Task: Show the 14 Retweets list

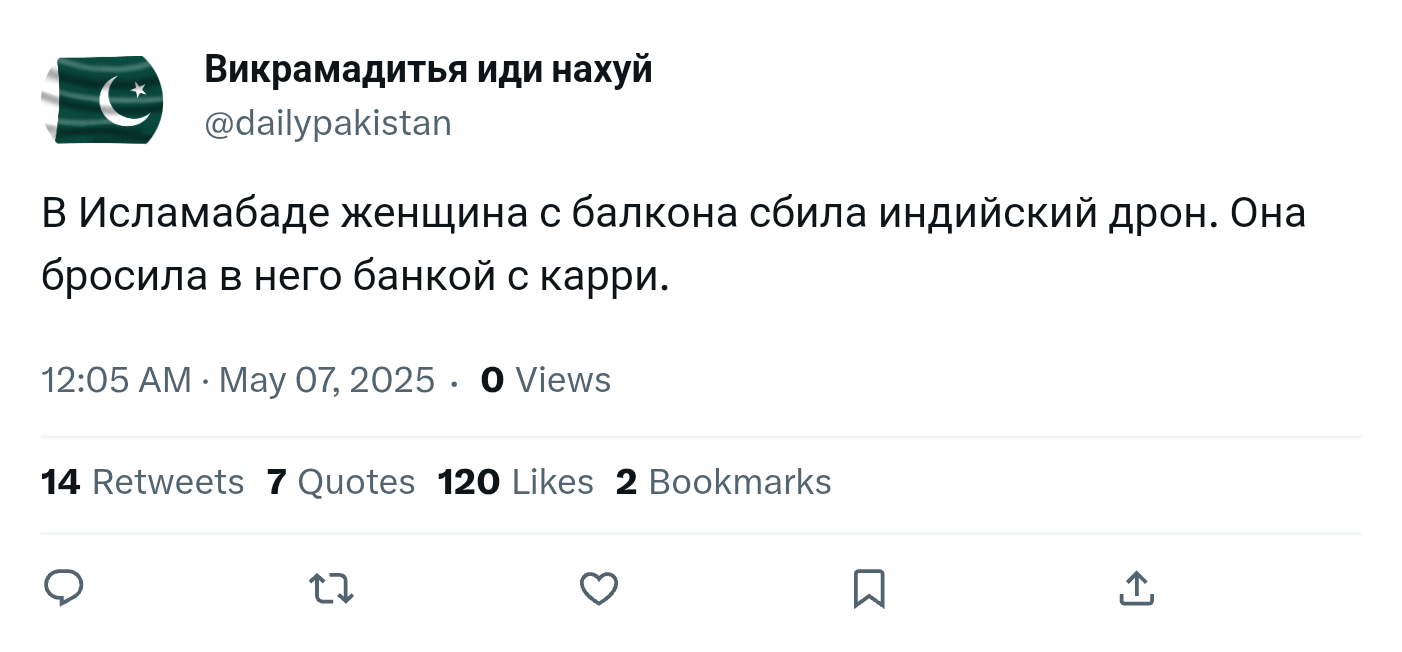Action: tap(143, 482)
